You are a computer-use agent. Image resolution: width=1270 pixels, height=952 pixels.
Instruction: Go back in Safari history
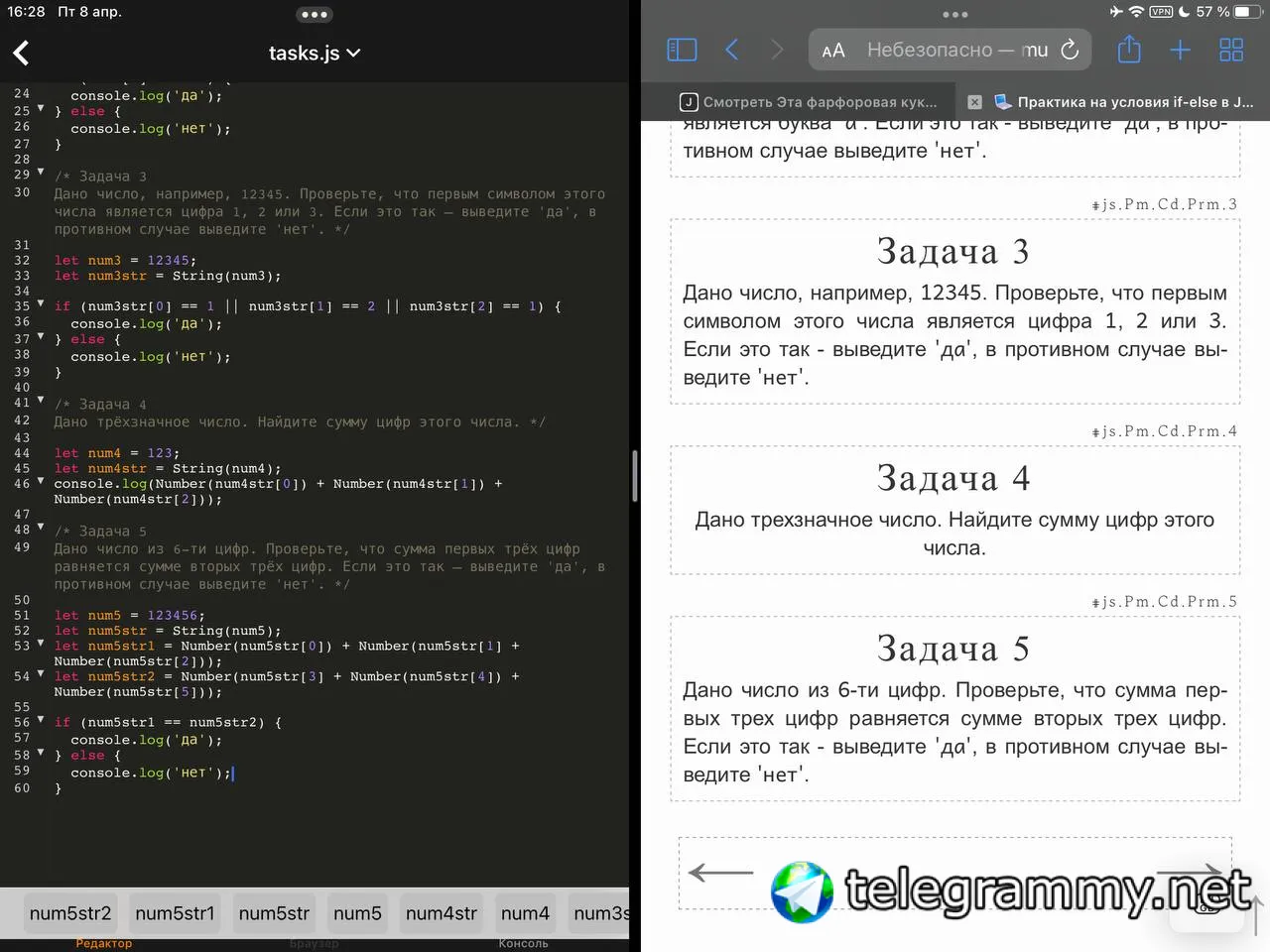click(732, 50)
